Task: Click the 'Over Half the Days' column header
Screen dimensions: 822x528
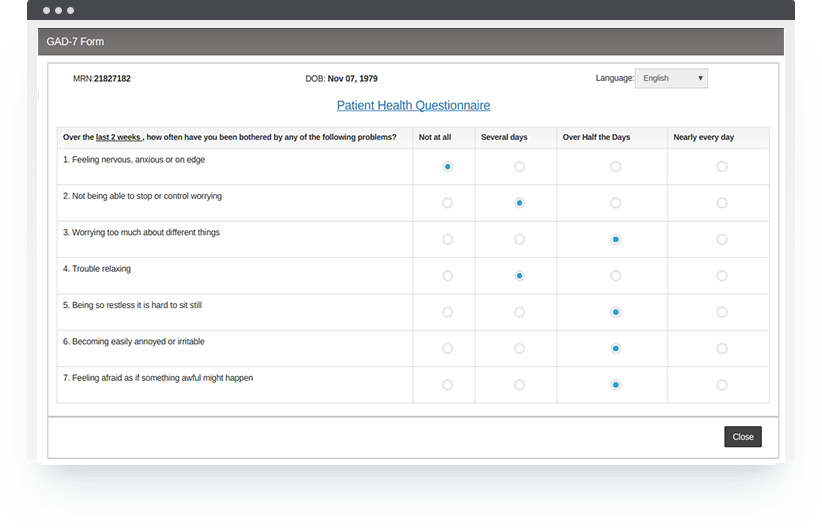Action: point(596,137)
